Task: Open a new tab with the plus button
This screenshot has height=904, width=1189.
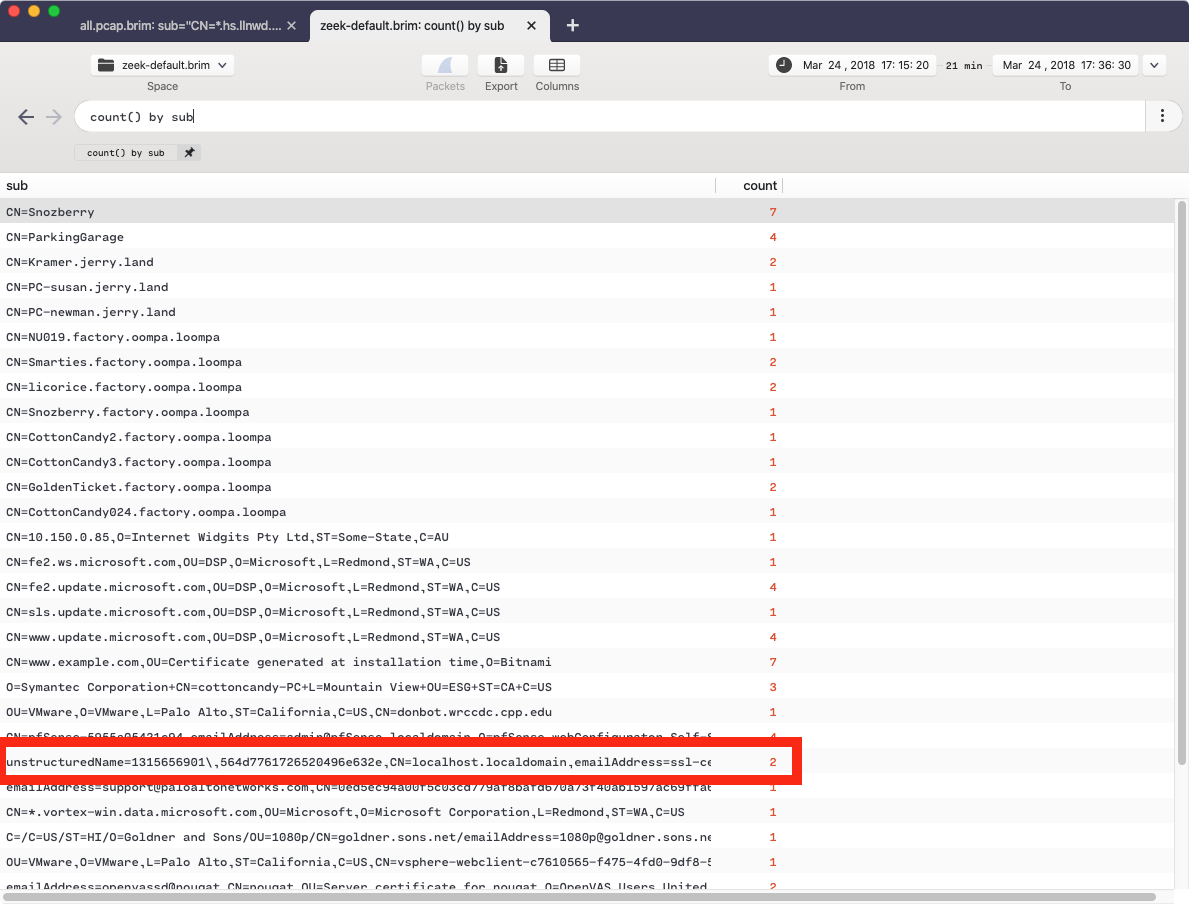Action: coord(572,25)
